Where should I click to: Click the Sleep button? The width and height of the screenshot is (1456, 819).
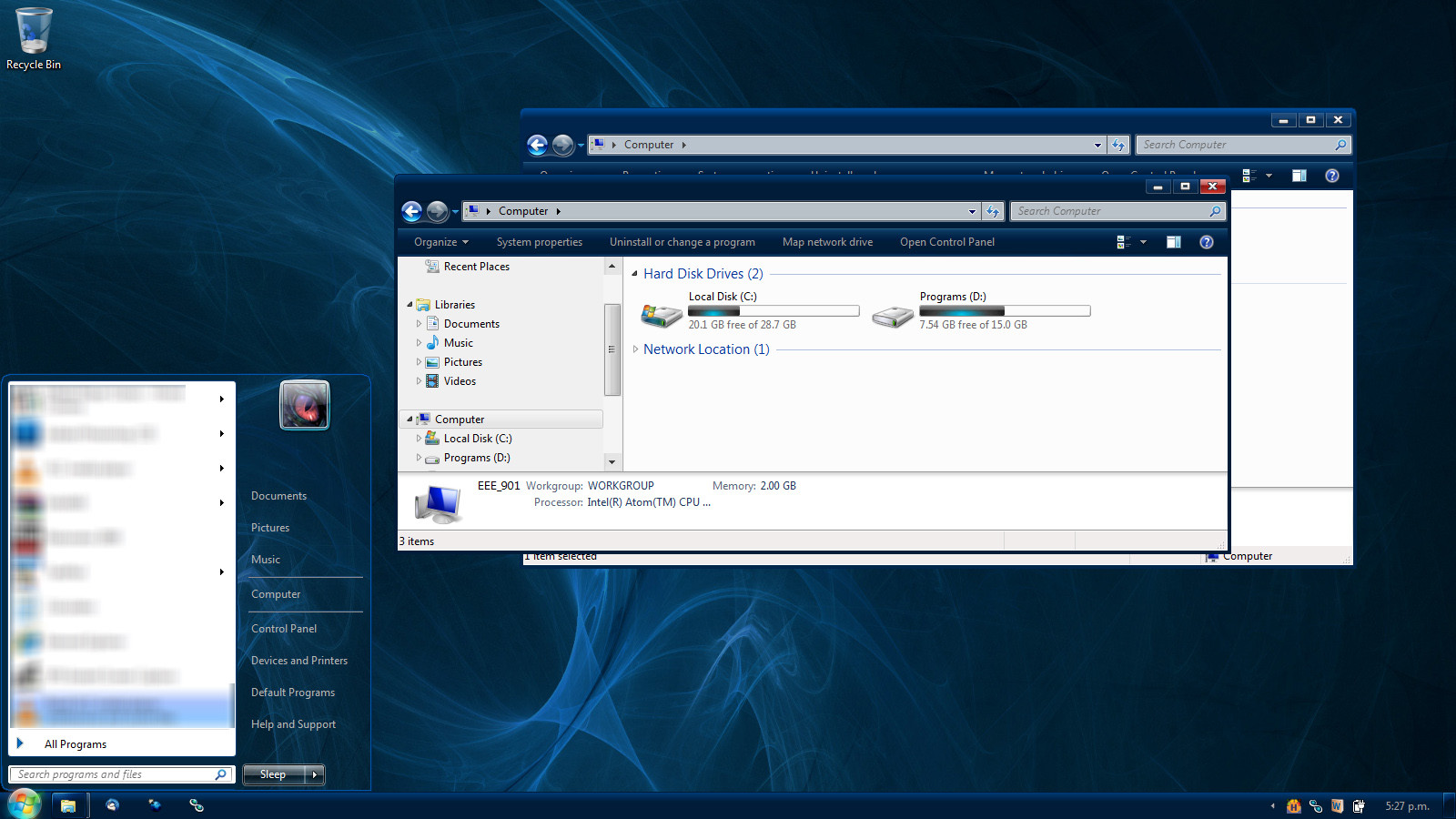coord(273,774)
